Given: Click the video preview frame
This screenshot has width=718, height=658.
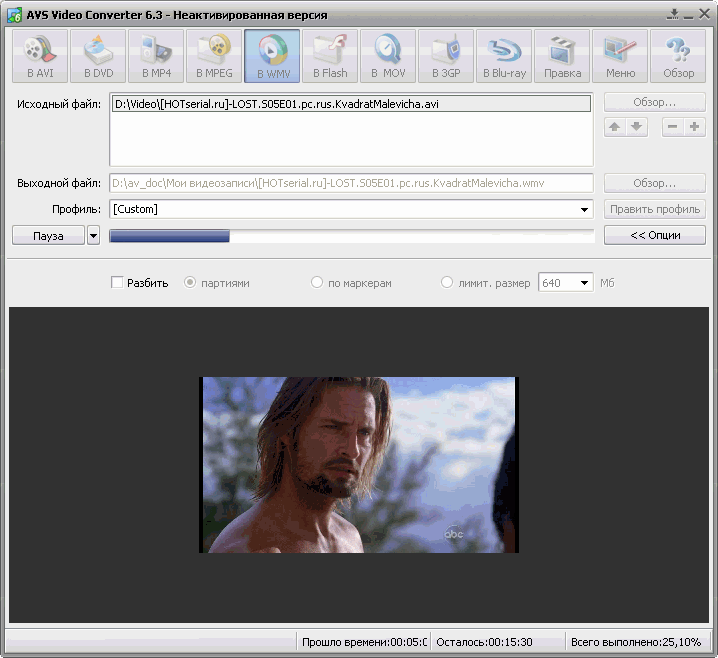Looking at the screenshot, I should click(359, 465).
